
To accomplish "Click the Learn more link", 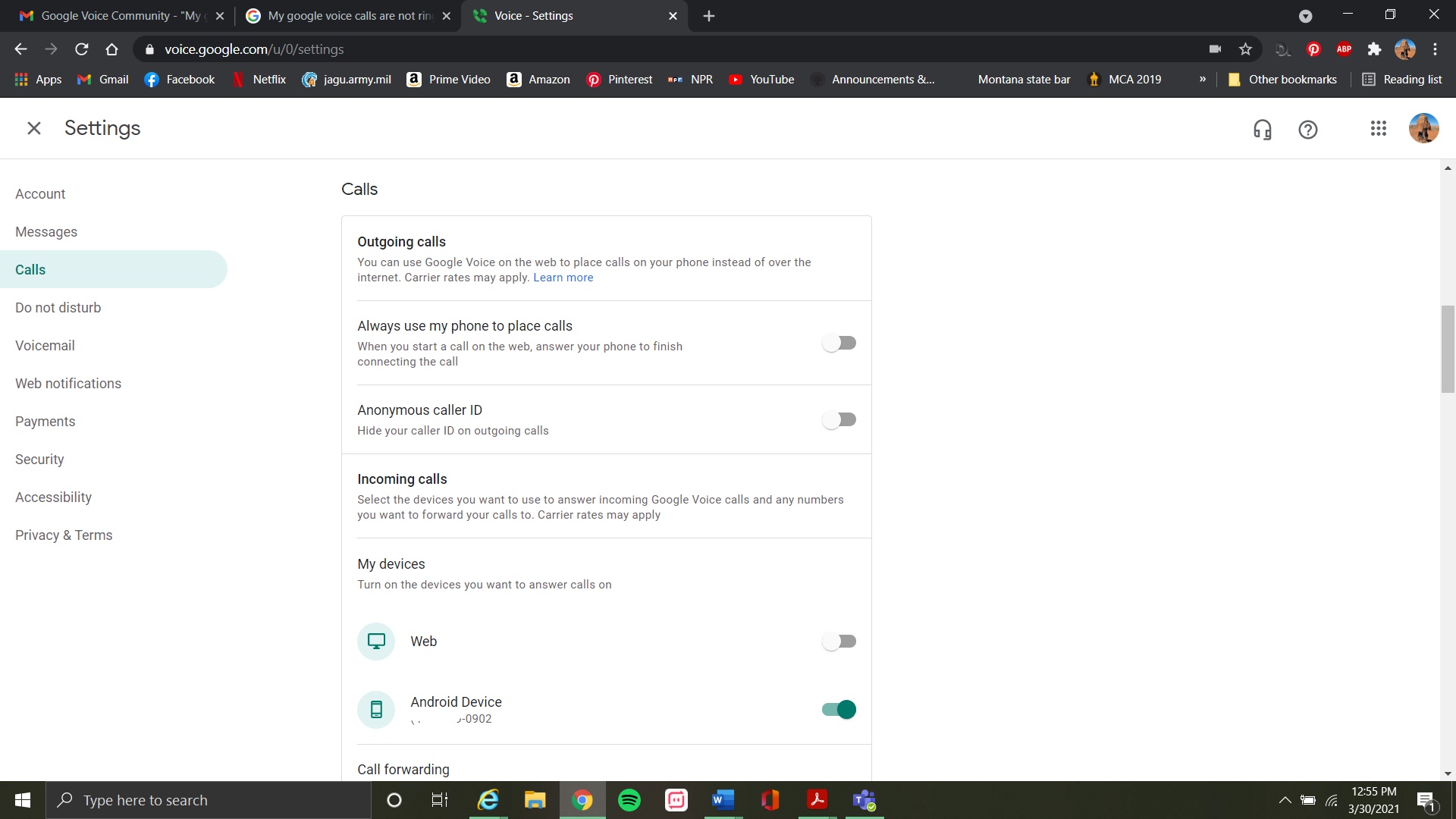I will click(563, 278).
